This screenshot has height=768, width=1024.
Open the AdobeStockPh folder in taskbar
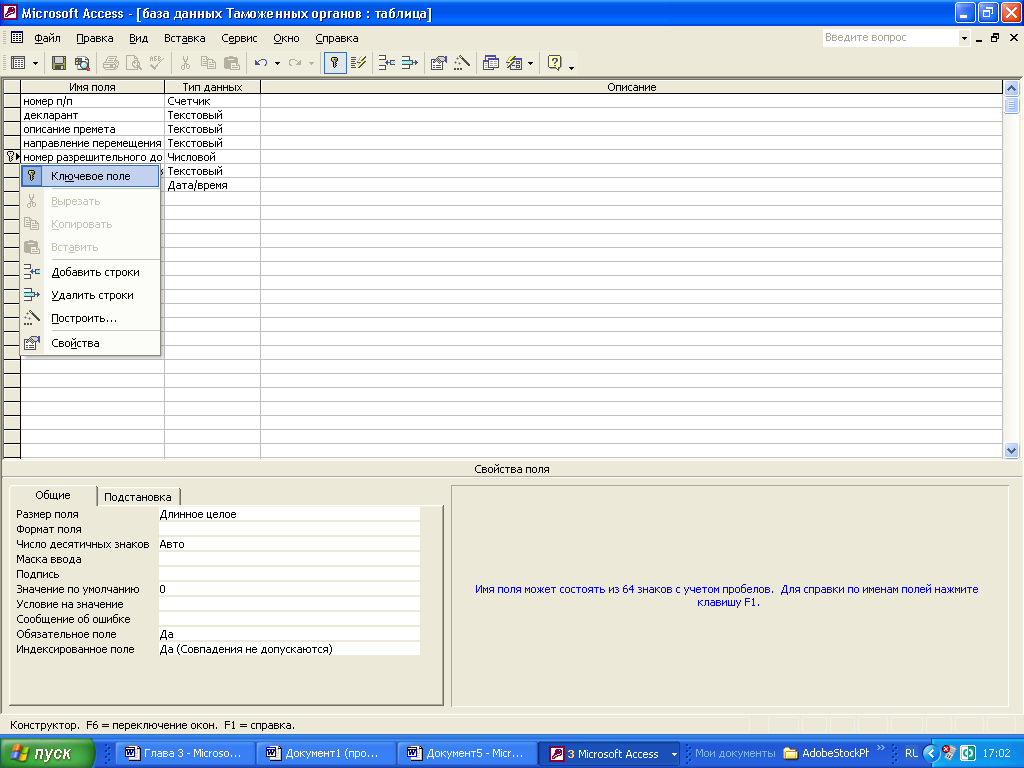click(827, 753)
